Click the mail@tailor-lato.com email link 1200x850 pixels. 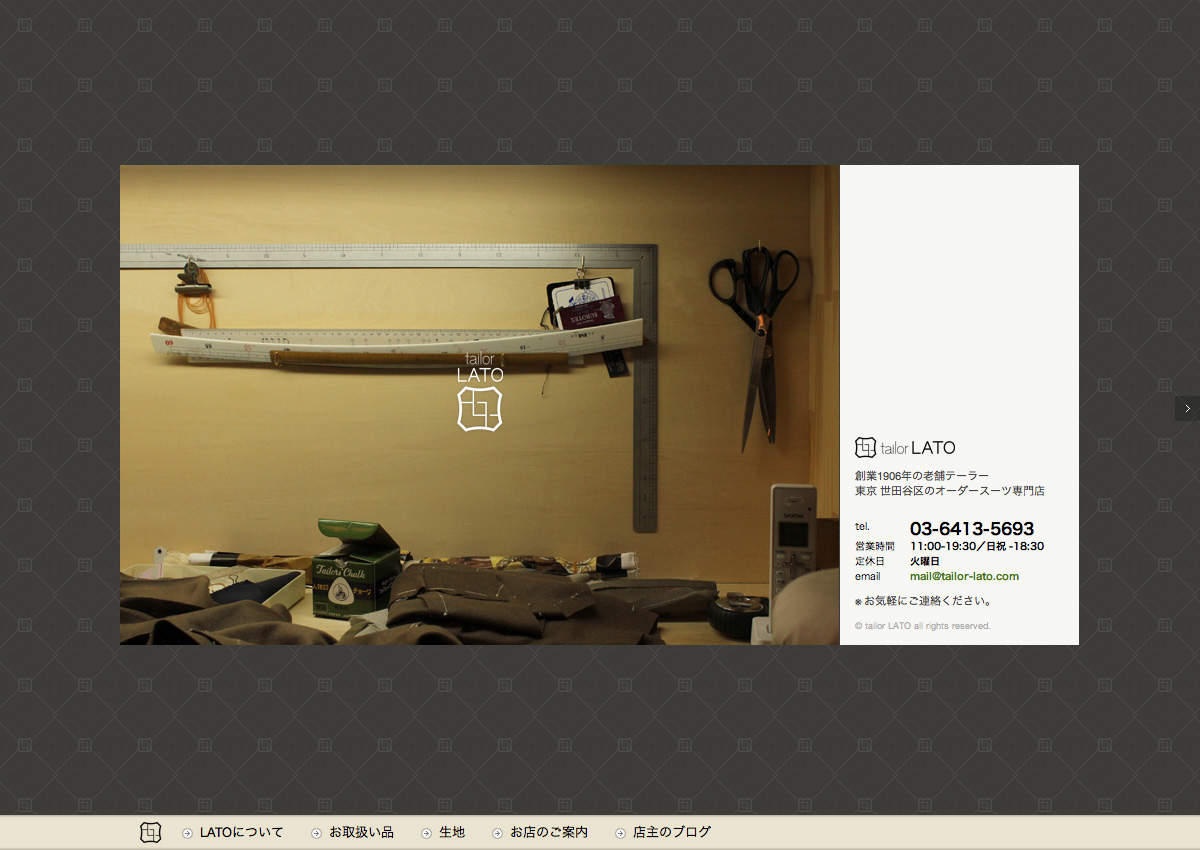pos(964,576)
